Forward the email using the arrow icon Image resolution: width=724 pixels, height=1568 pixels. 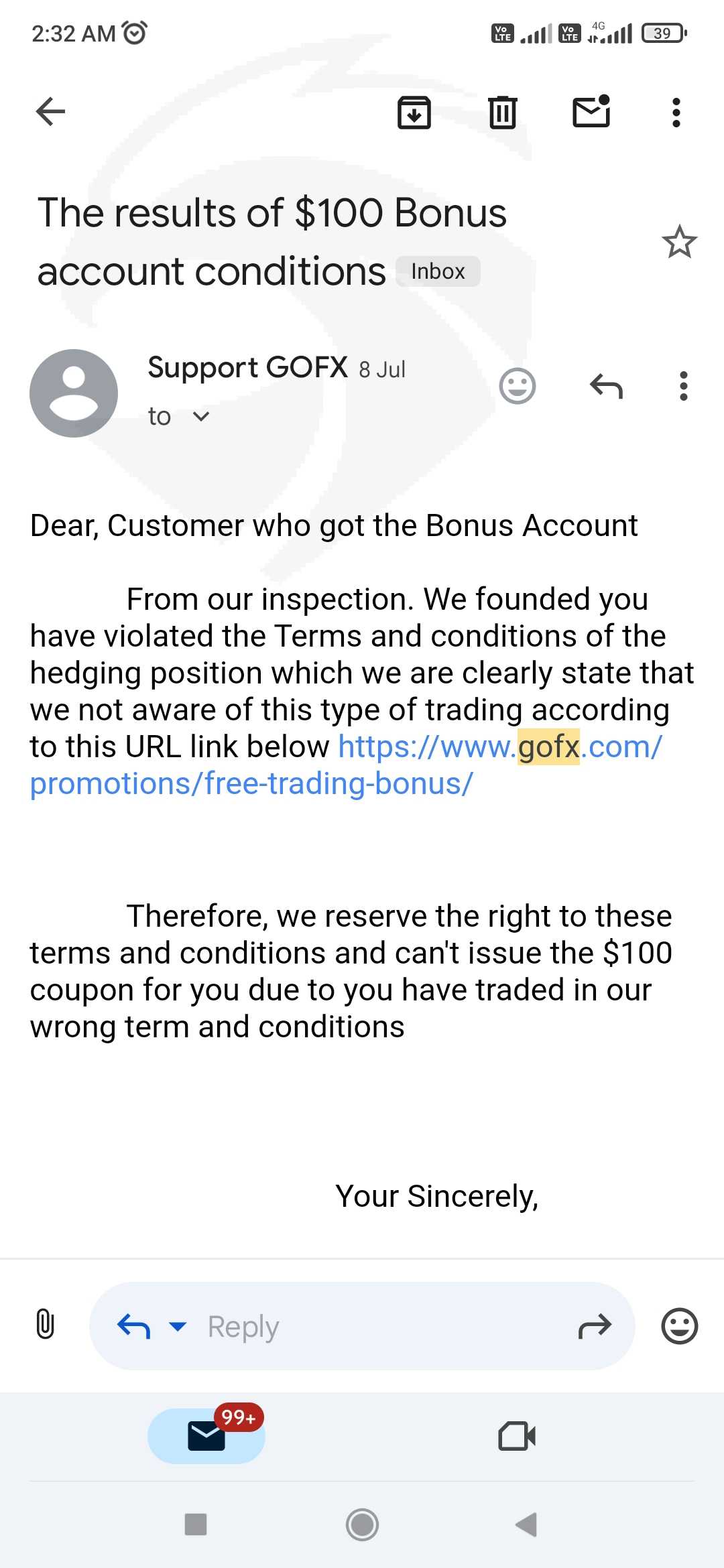pos(595,1326)
